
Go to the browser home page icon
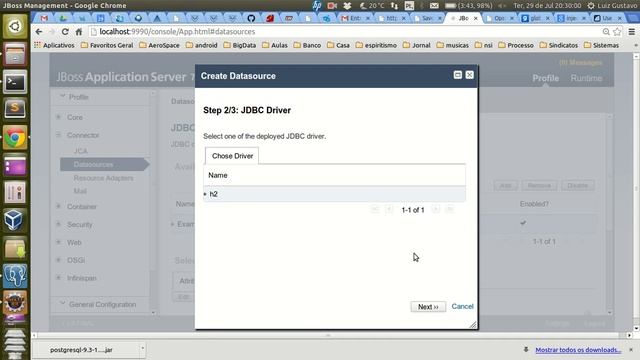pos(79,31)
